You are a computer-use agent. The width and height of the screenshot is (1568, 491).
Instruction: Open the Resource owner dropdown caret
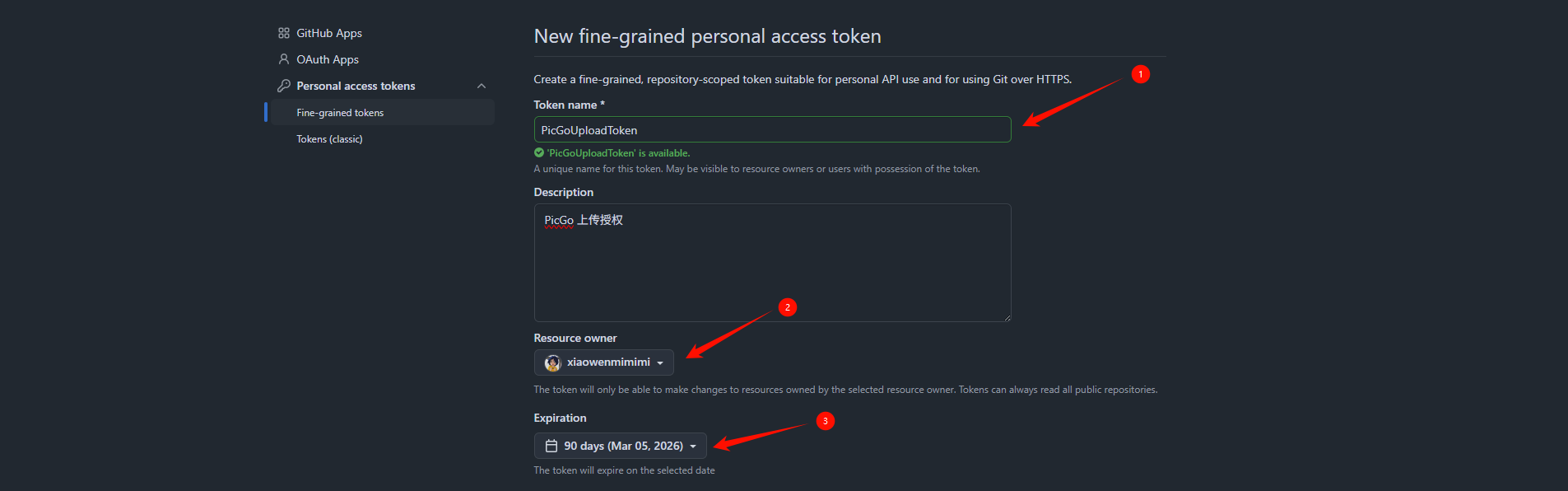pyautogui.click(x=660, y=363)
